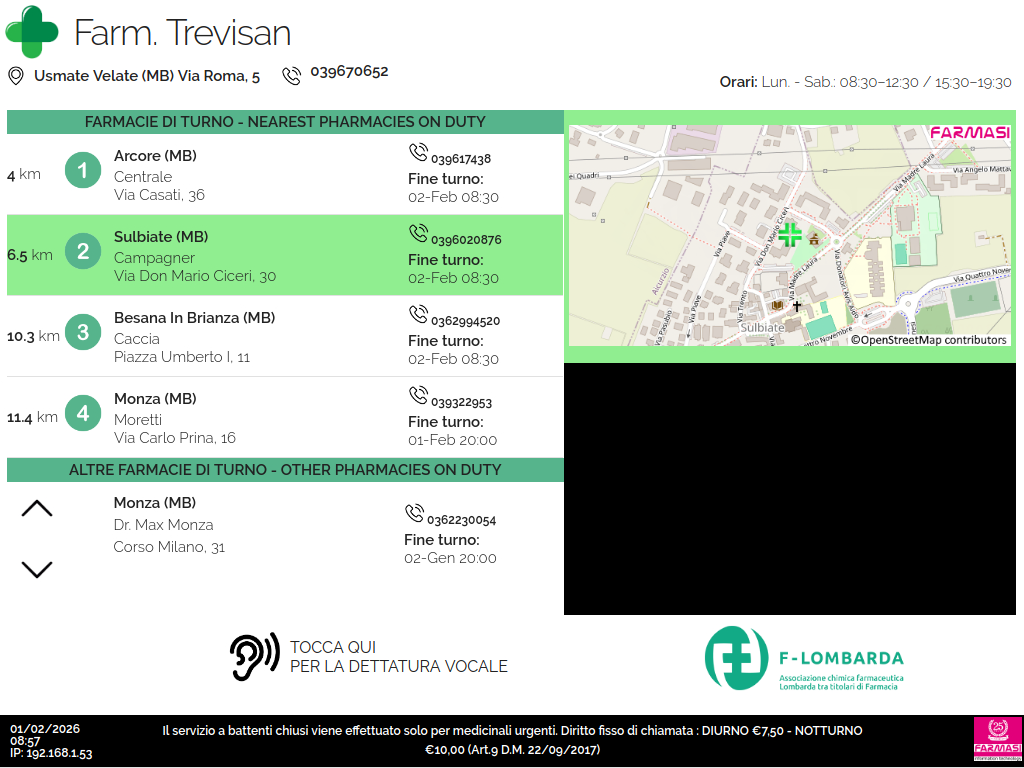Select the number 2 badge for Sulbiate

pos(83,252)
